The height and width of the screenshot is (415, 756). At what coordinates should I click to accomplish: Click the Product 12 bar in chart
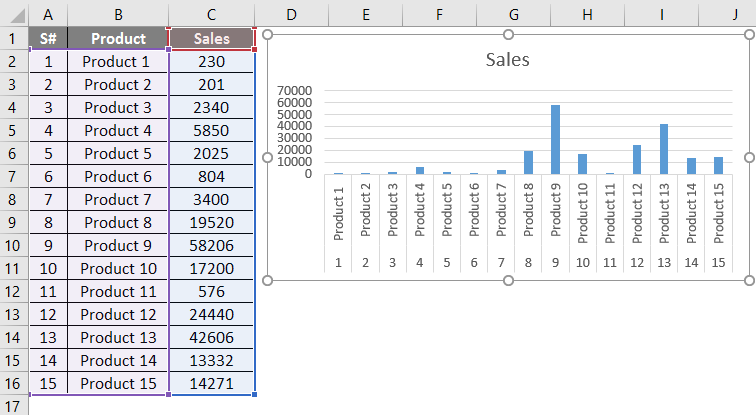[637, 160]
